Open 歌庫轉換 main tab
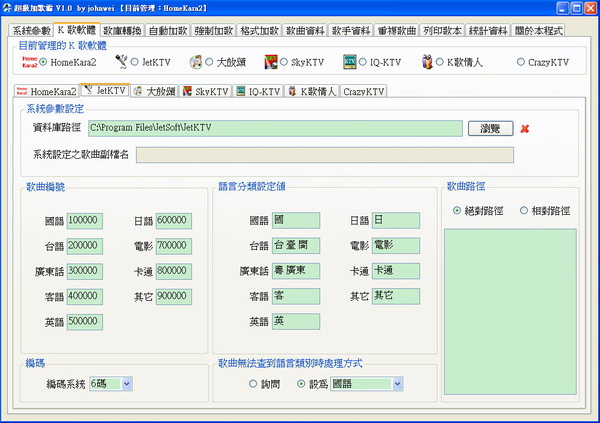Image resolution: width=600 pixels, height=423 pixels. (122, 31)
